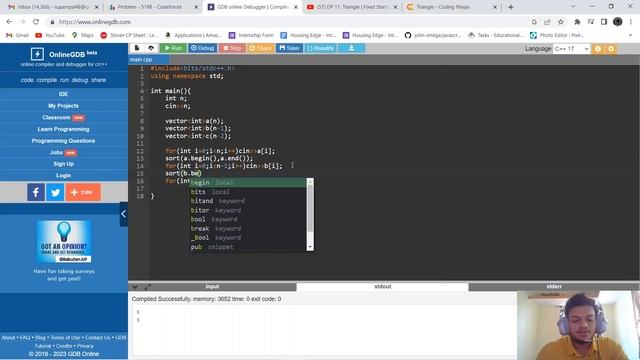Select '_Bool' keyword suggestion

coord(248,238)
